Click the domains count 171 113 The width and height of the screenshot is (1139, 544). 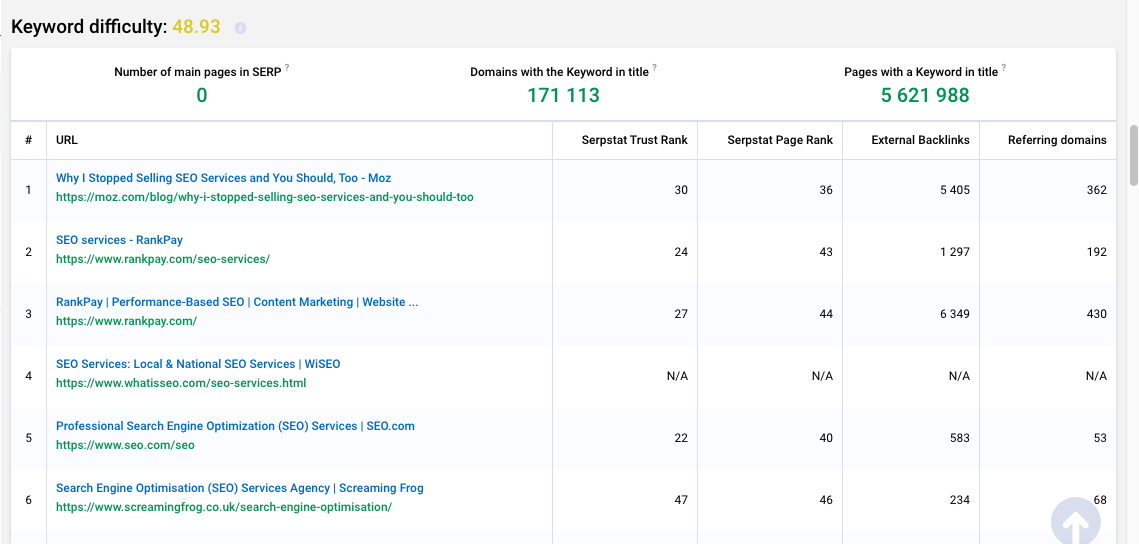tap(564, 95)
